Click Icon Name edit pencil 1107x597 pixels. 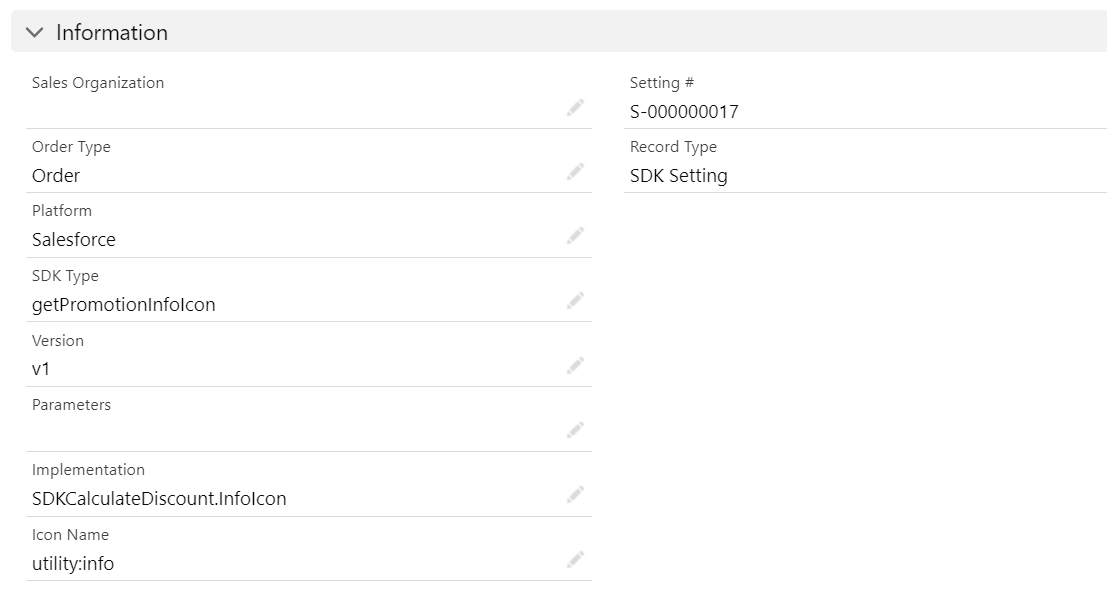pos(575,560)
